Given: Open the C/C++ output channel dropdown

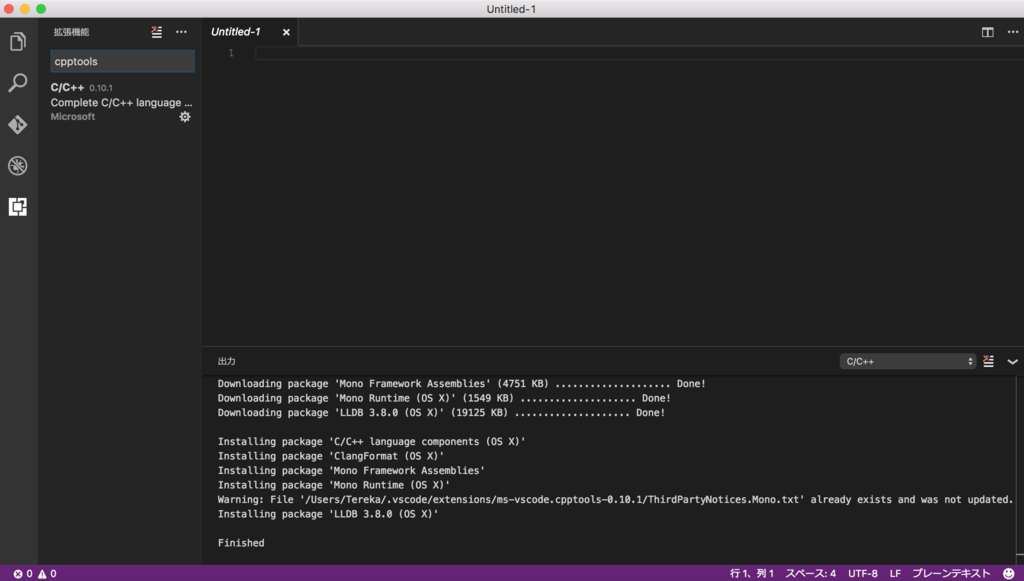Looking at the screenshot, I should pos(908,361).
